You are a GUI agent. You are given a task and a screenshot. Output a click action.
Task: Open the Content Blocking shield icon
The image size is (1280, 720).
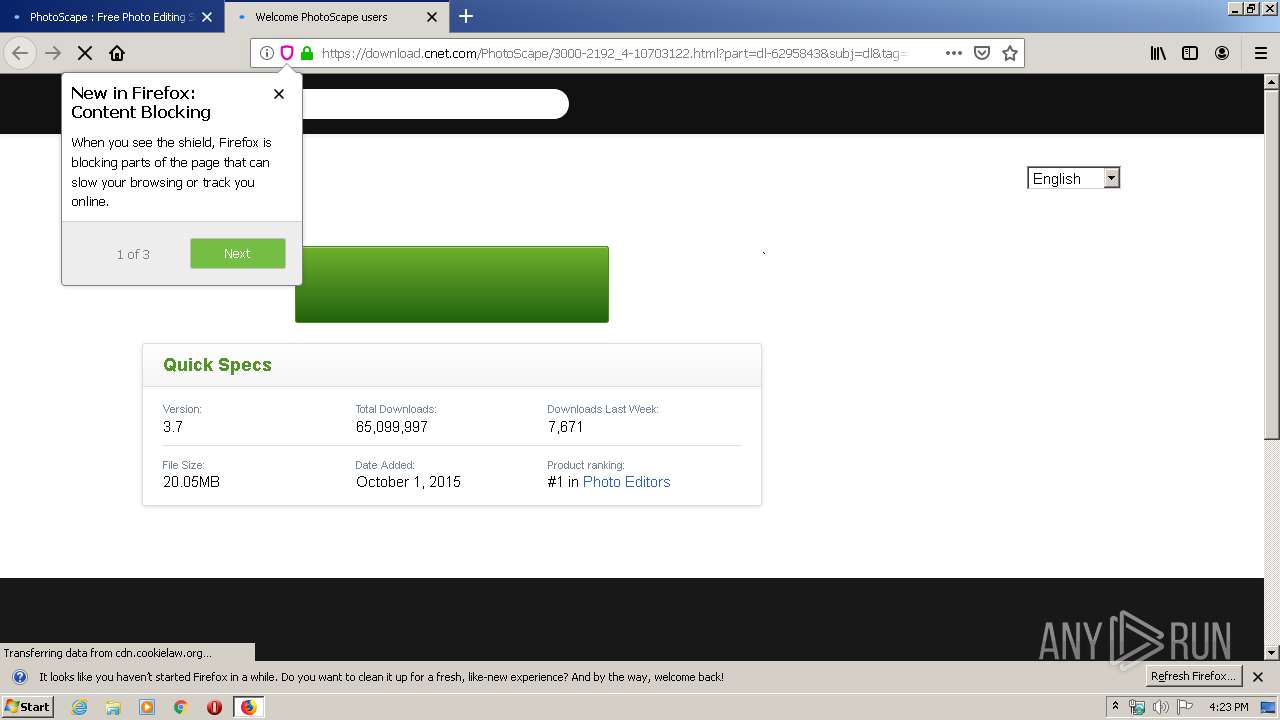[x=287, y=53]
